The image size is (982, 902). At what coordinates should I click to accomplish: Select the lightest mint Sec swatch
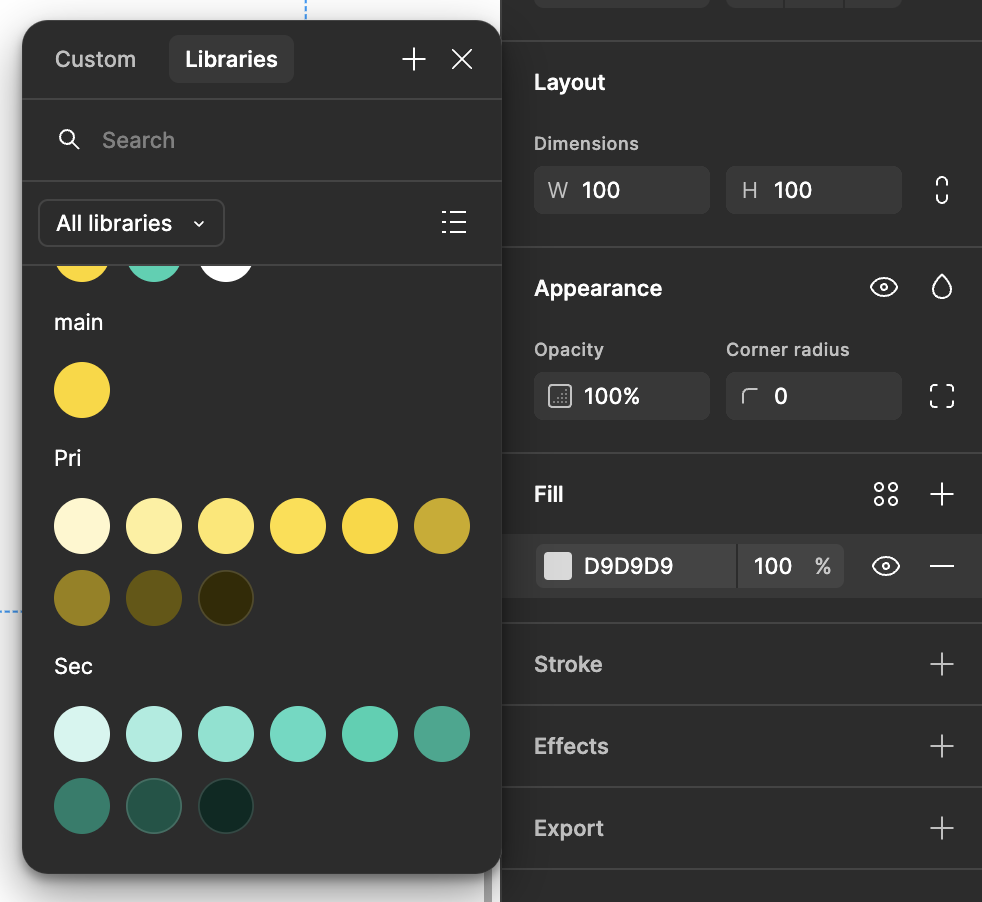(82, 734)
